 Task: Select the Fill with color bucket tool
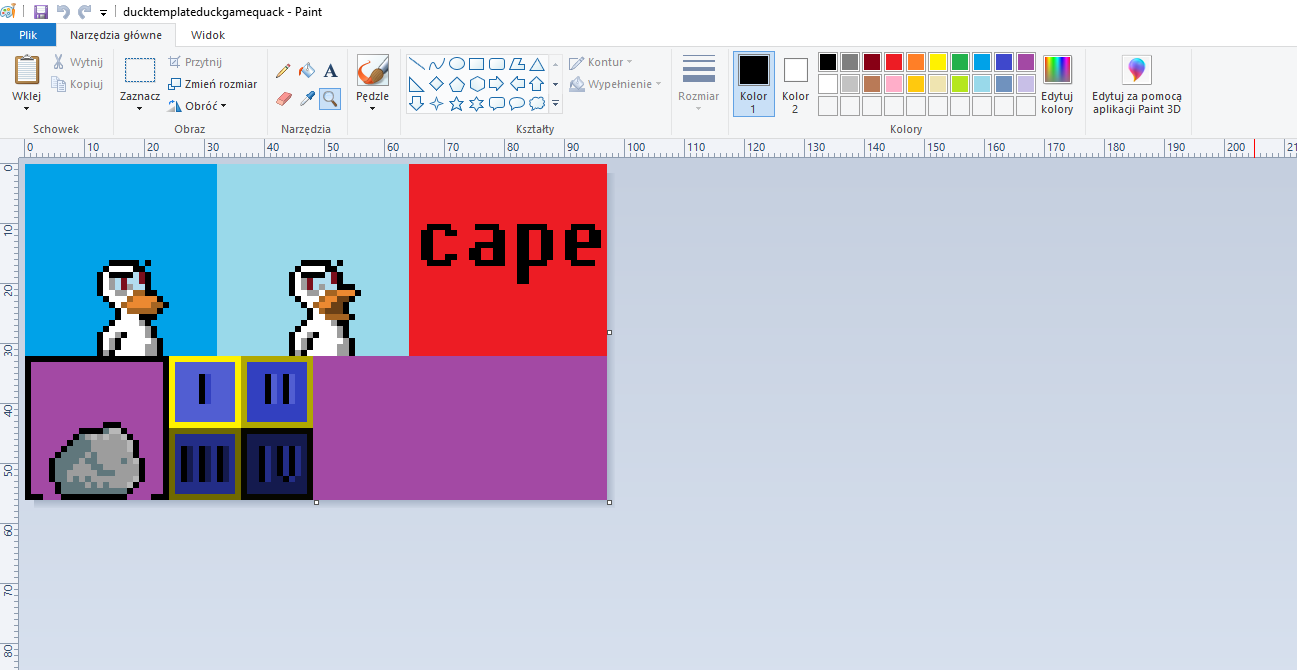coord(307,71)
